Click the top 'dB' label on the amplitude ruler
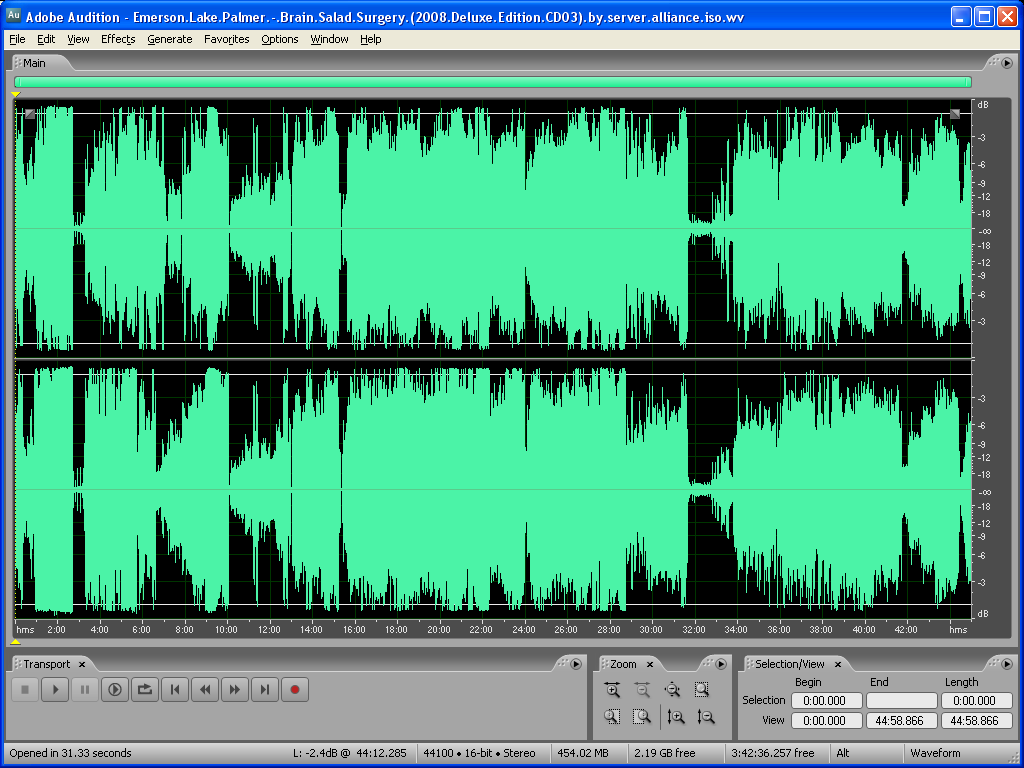 pos(982,104)
